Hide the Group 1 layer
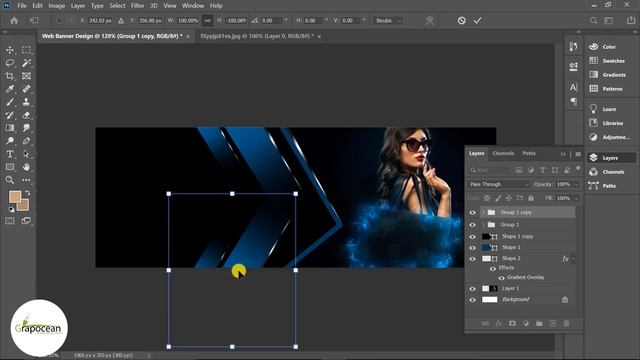 pos(472,225)
